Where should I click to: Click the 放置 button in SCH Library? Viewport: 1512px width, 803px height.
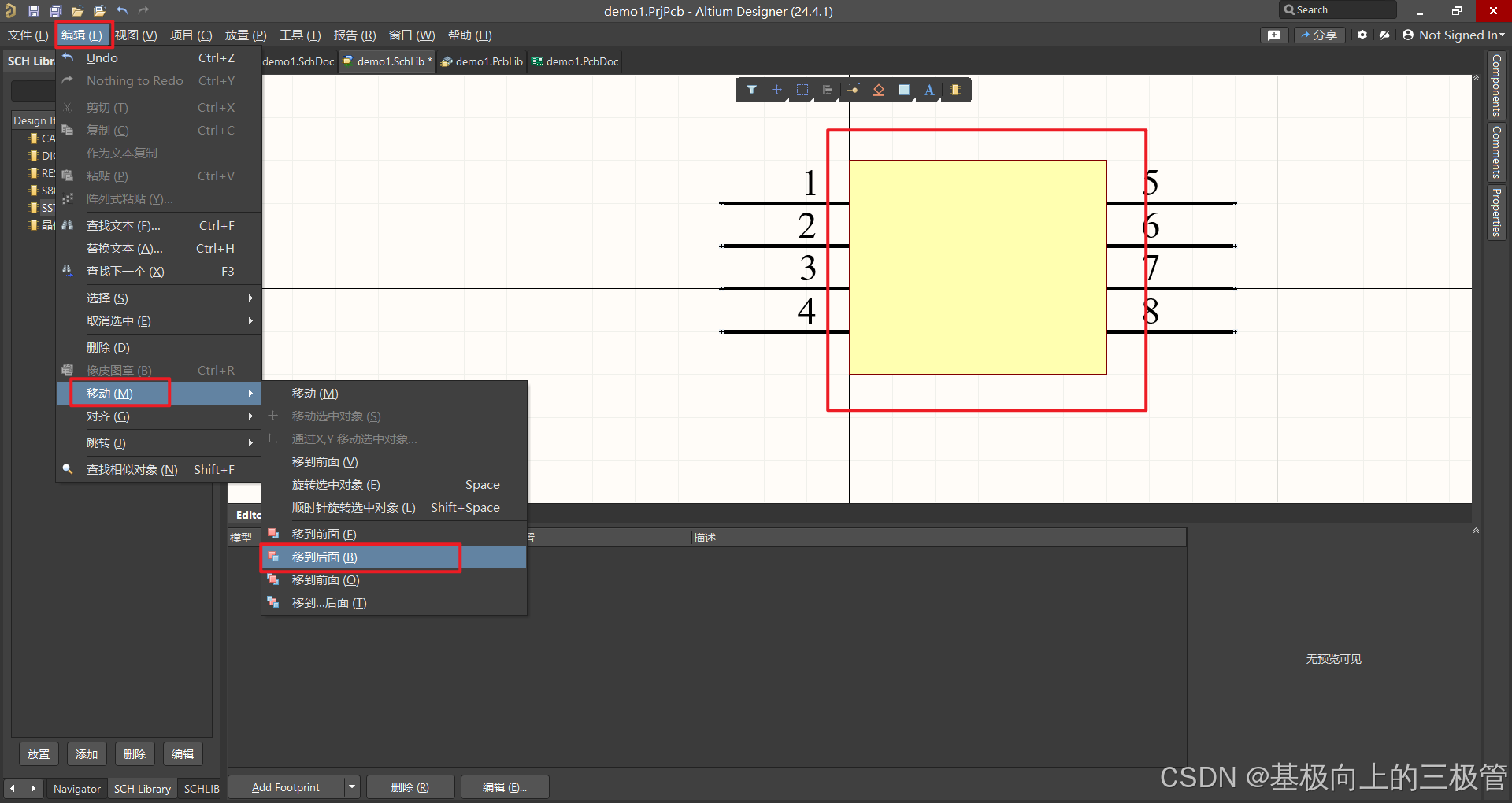pos(39,754)
